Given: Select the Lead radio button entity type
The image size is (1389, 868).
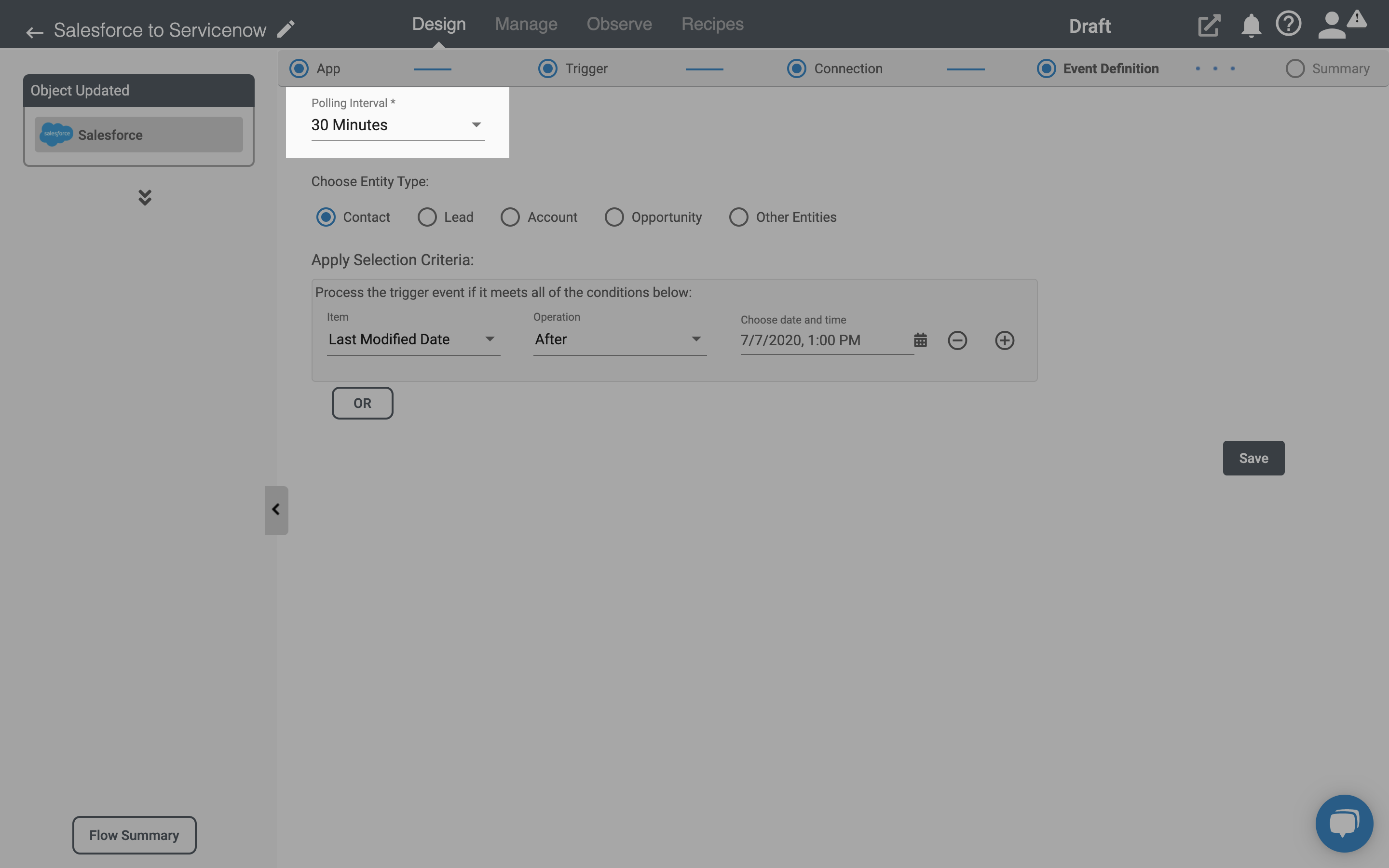Looking at the screenshot, I should point(427,216).
